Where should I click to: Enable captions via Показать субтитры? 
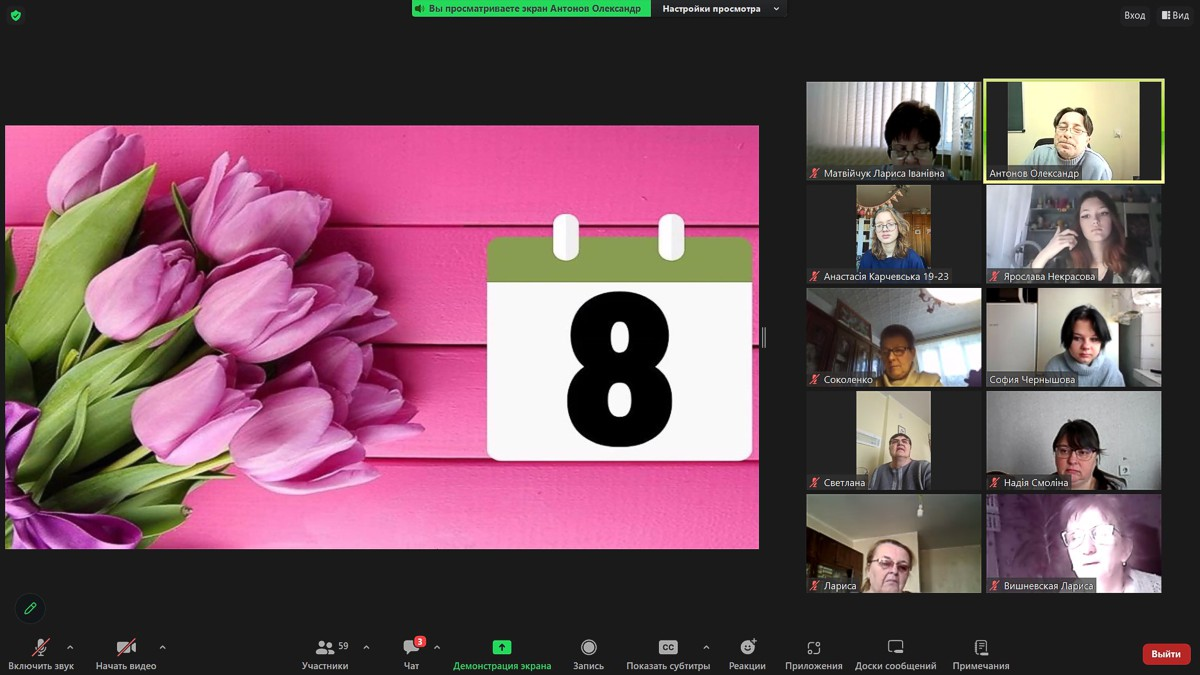[x=668, y=654]
